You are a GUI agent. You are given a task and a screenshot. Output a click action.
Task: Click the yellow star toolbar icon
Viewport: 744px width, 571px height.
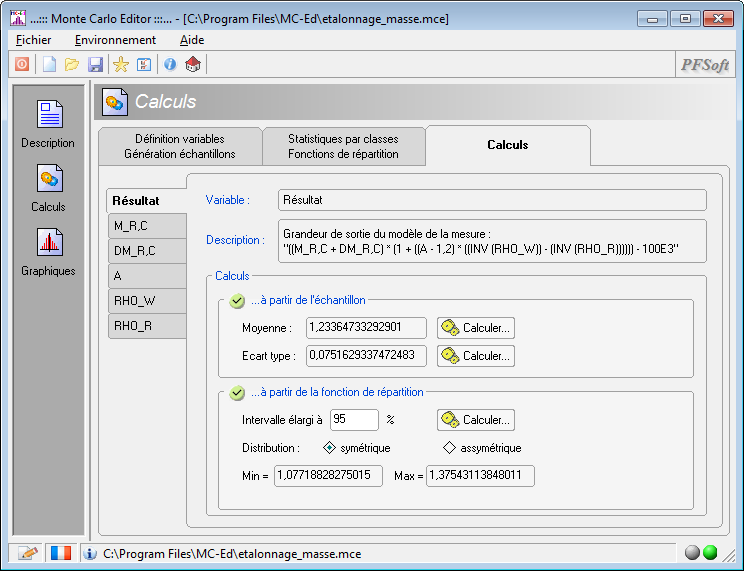coord(121,64)
